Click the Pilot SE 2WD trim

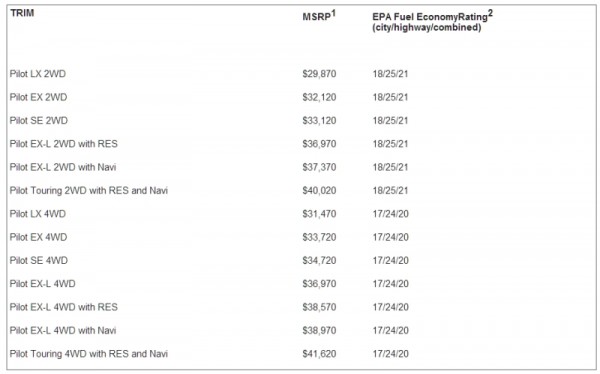[39, 120]
